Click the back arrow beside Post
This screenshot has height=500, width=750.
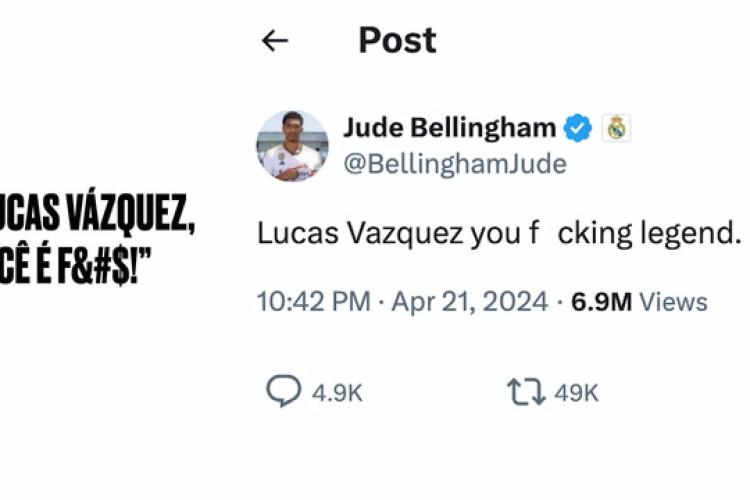tap(274, 40)
